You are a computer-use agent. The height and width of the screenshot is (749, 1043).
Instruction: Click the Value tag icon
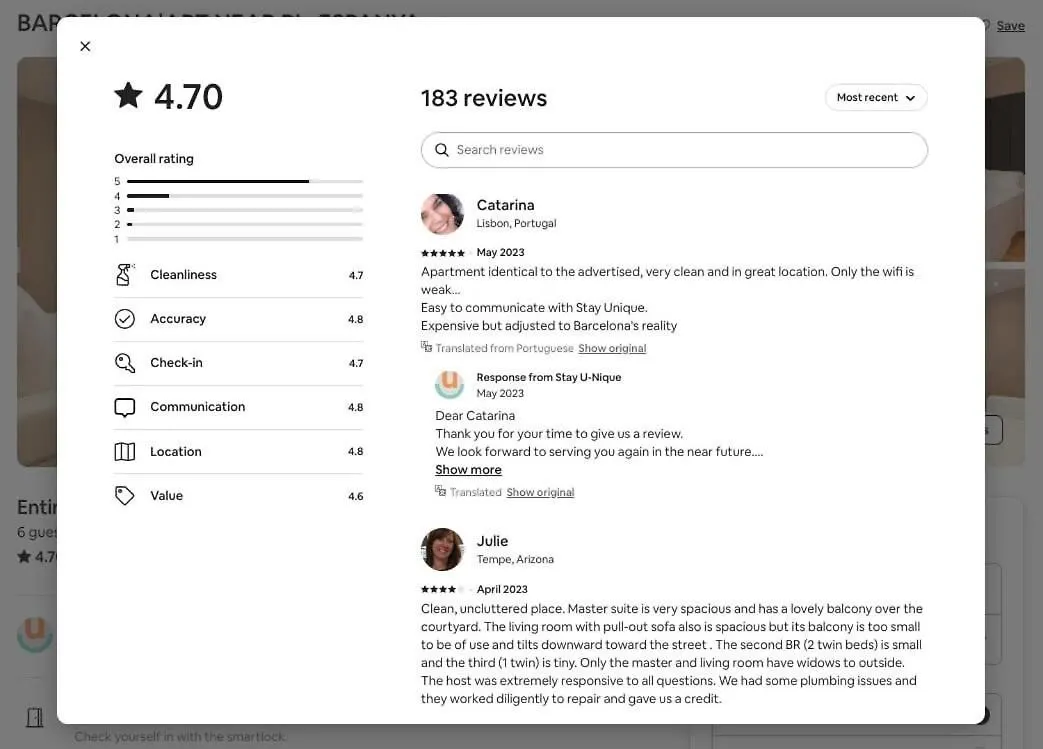[x=124, y=496]
